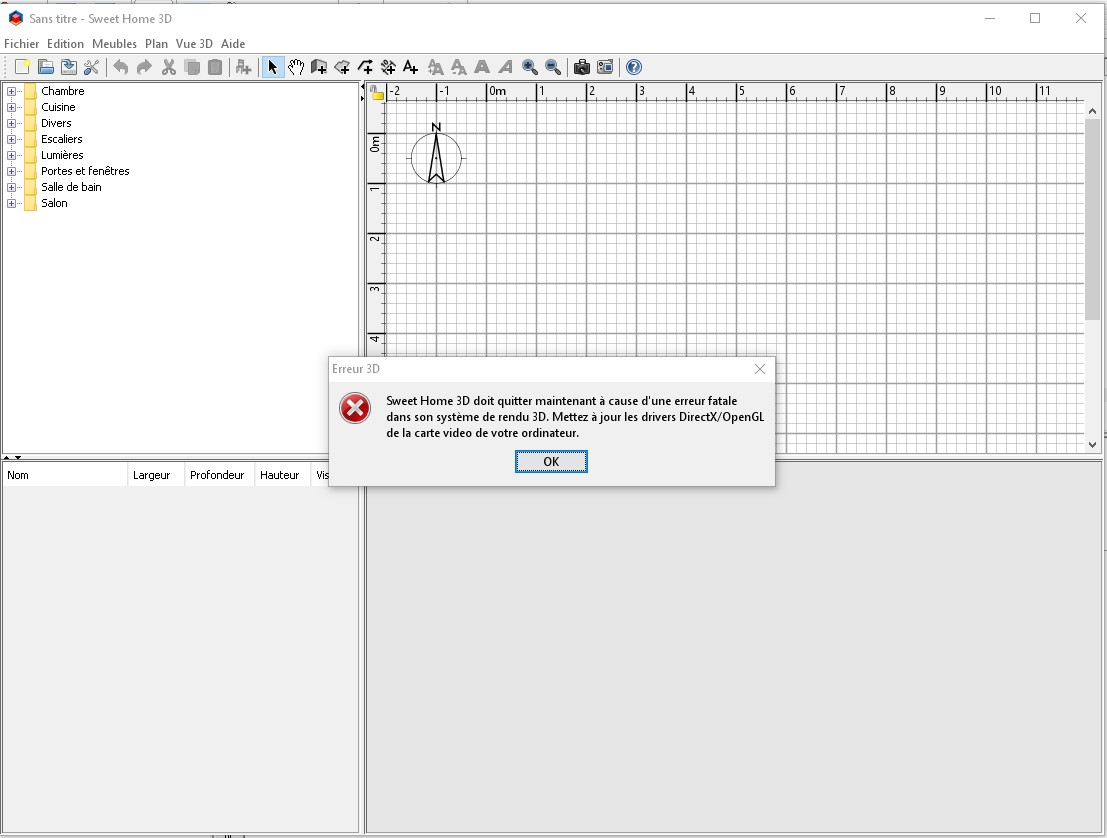Add furniture to home icon
The height and width of the screenshot is (838, 1107).
(x=244, y=67)
